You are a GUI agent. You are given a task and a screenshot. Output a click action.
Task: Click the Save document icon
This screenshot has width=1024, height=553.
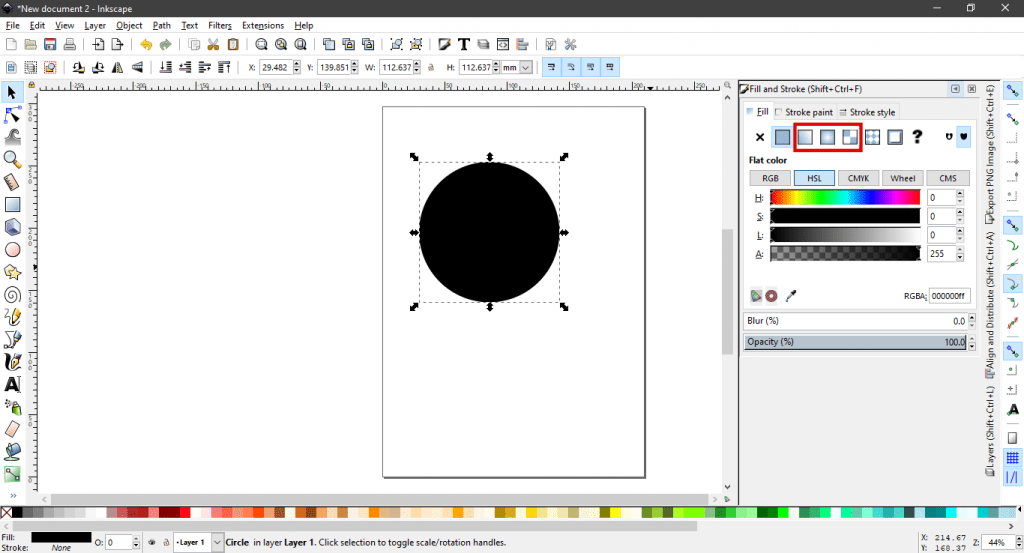(x=49, y=45)
